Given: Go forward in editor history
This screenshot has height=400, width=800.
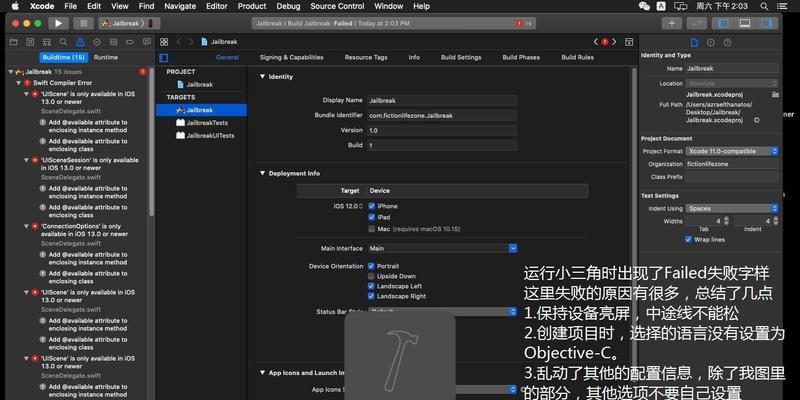Looking at the screenshot, I should point(191,42).
